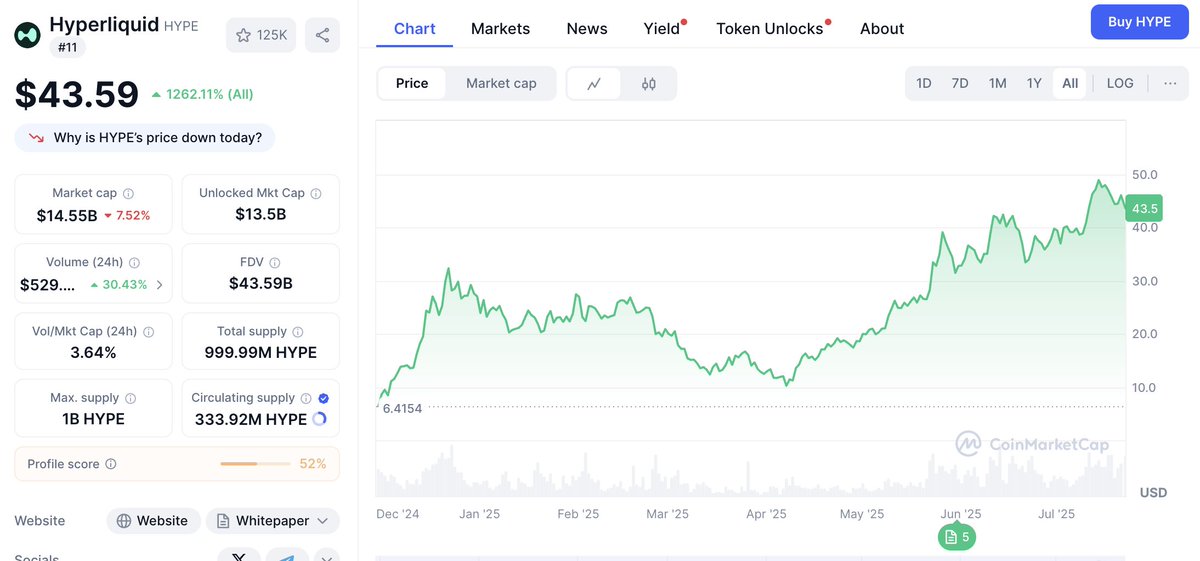
Task: Open the About tab
Action: 882,29
